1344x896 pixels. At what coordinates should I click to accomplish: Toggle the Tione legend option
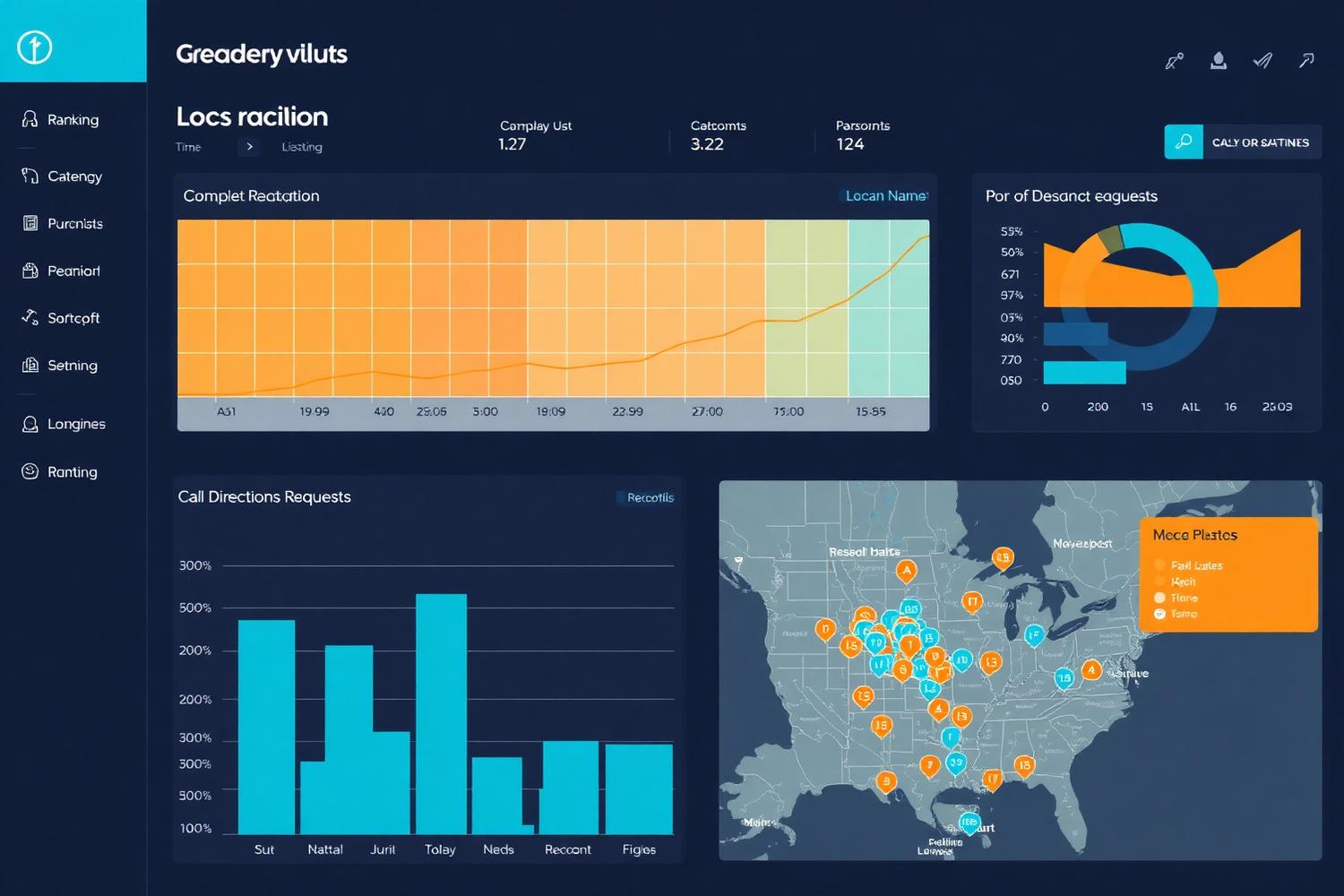(1176, 598)
